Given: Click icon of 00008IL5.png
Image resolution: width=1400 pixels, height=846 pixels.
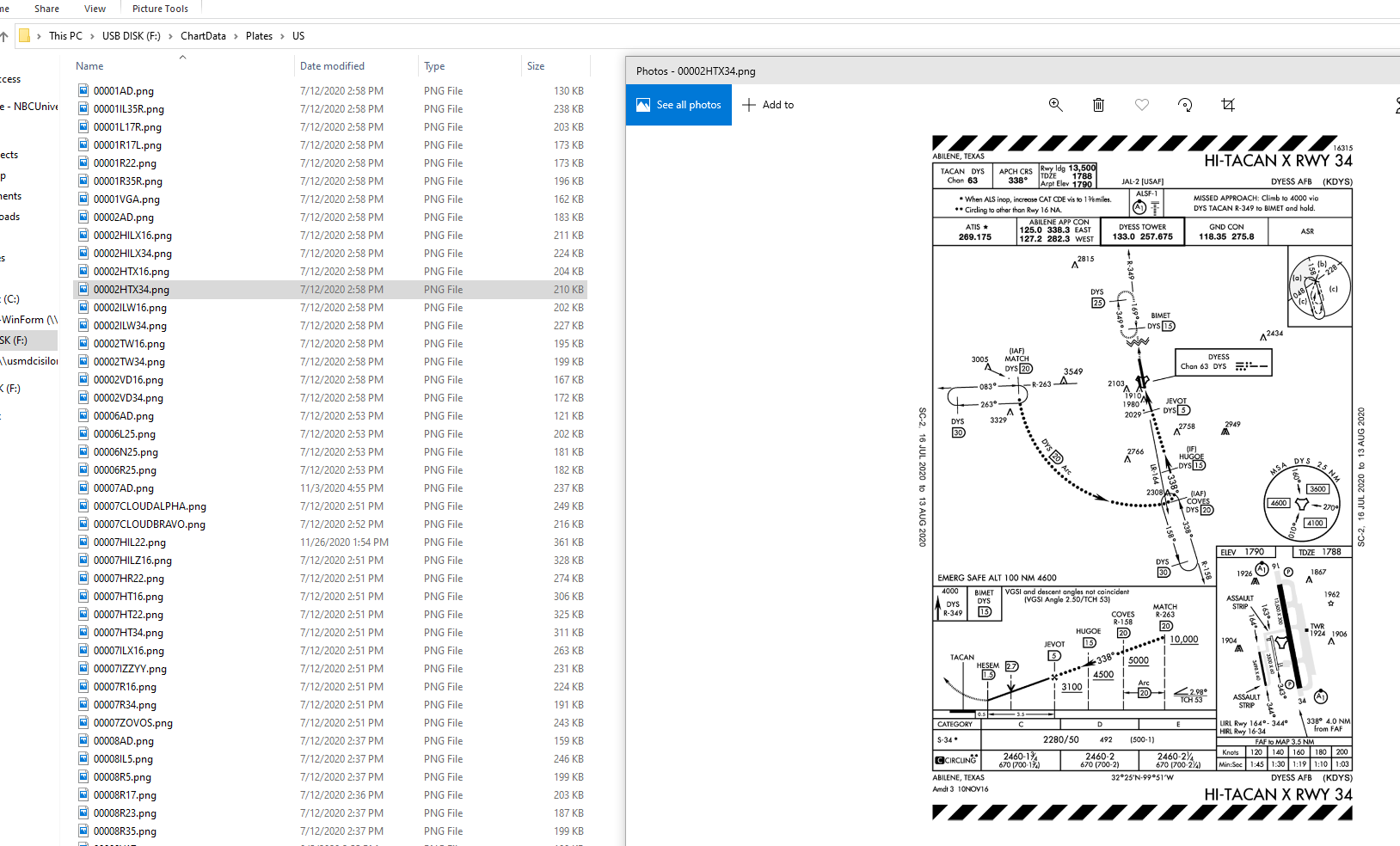Looking at the screenshot, I should point(83,759).
